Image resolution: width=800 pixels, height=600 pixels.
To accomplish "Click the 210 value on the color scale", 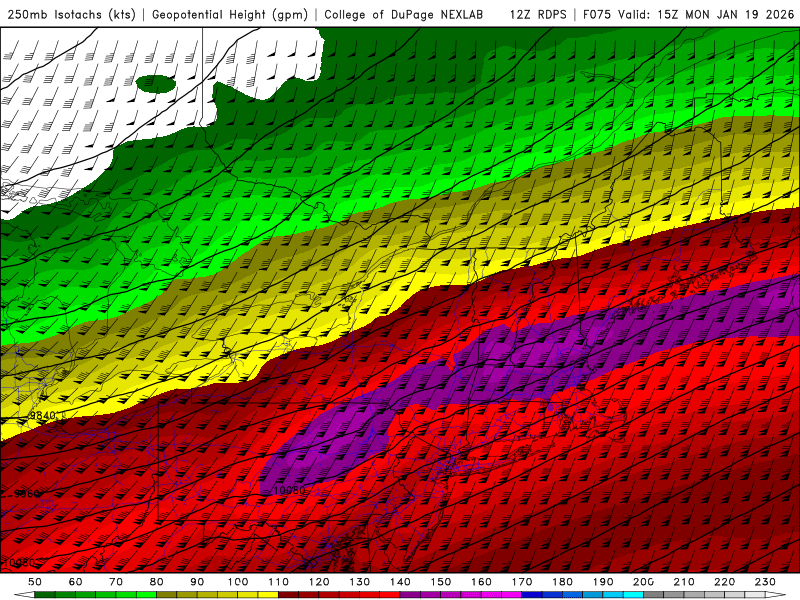I will click(x=685, y=582).
